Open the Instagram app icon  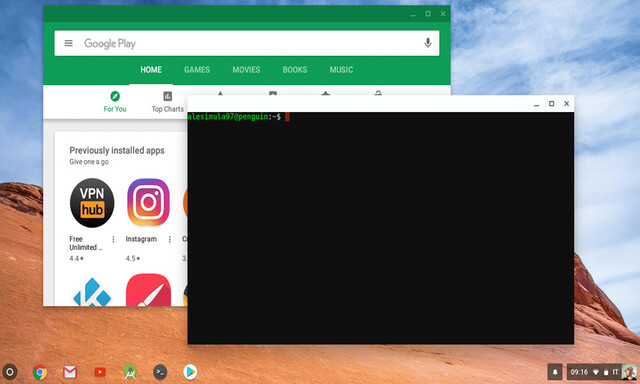click(x=148, y=202)
